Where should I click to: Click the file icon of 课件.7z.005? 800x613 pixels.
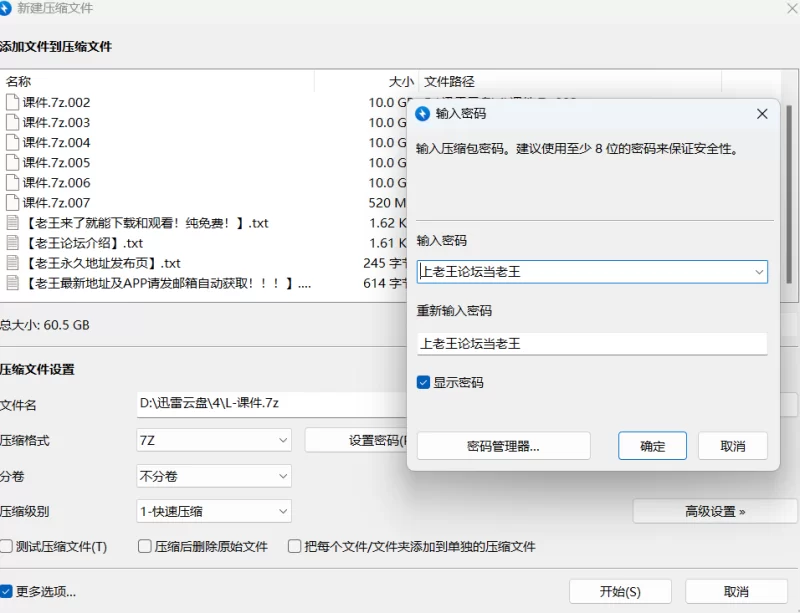click(12, 162)
